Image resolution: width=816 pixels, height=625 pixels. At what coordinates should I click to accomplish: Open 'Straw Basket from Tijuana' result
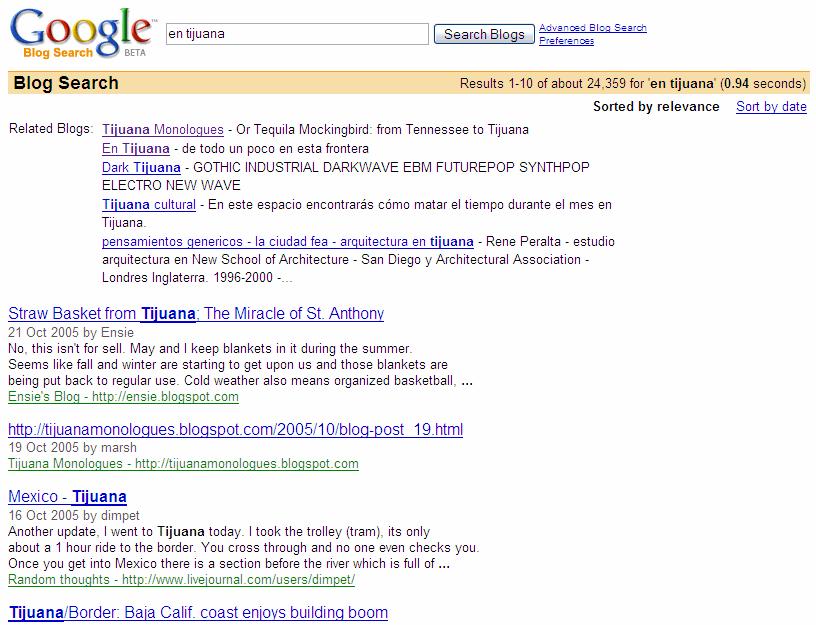(196, 314)
